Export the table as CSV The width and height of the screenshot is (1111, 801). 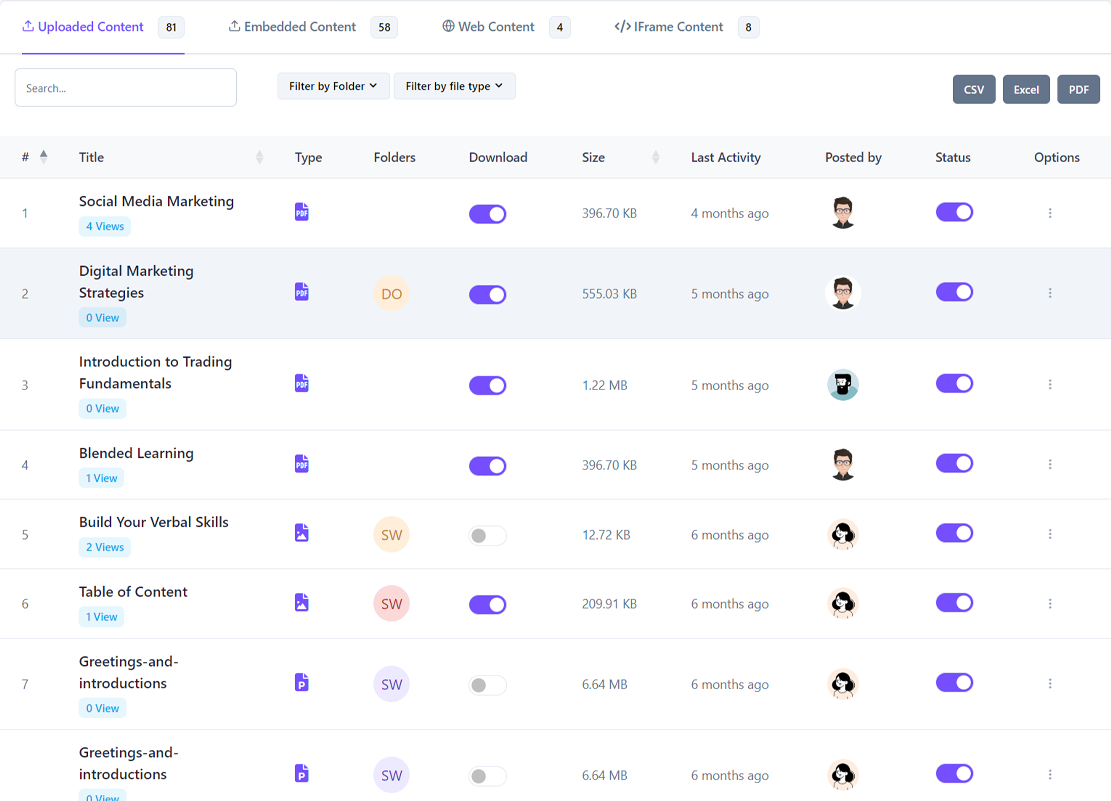(x=974, y=89)
